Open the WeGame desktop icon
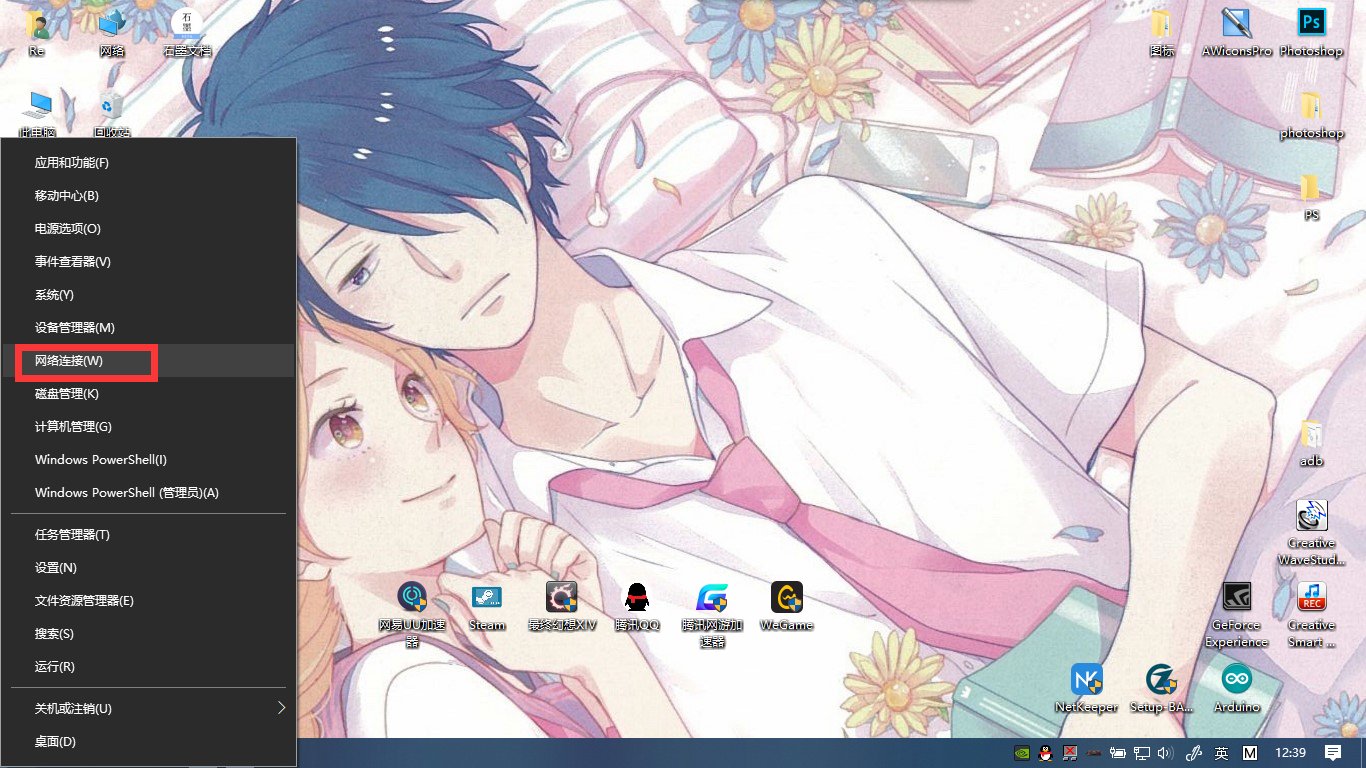This screenshot has width=1366, height=768. point(786,600)
